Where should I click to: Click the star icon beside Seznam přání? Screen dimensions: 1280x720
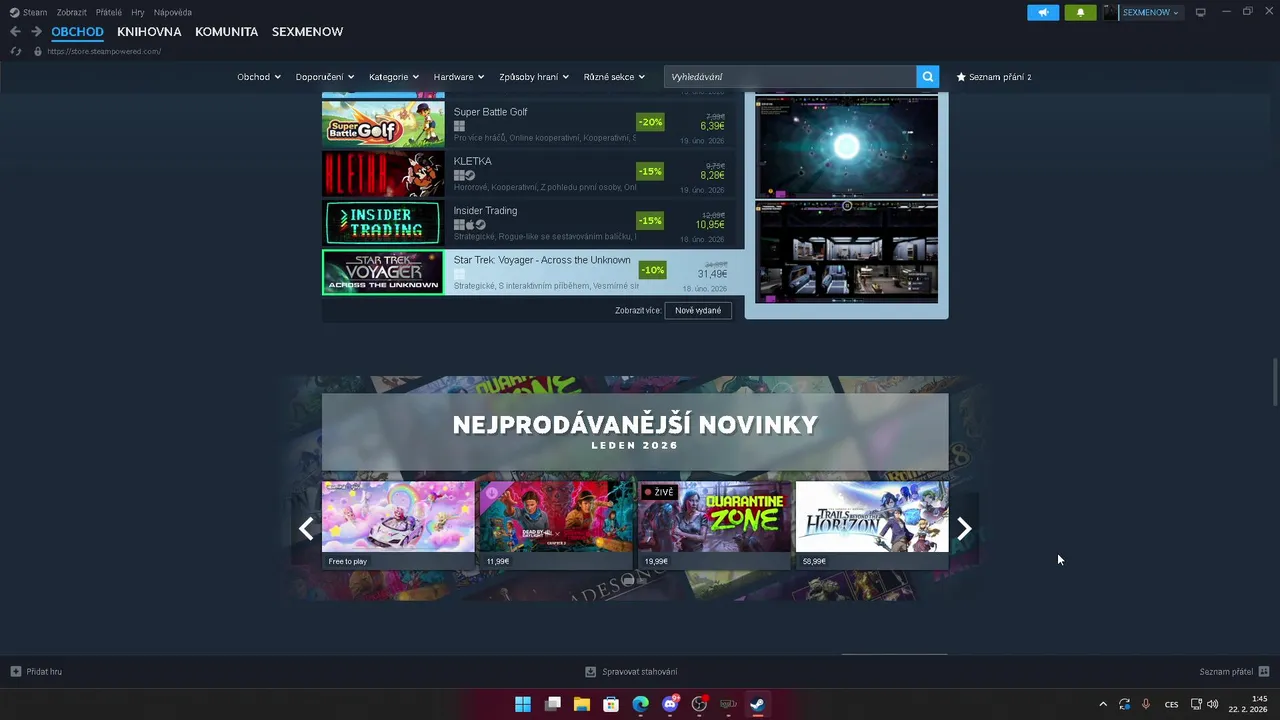point(961,77)
